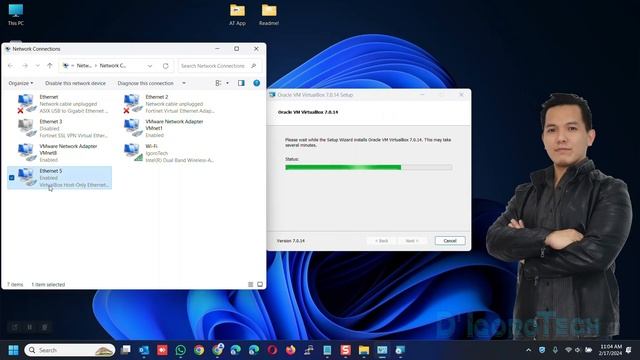This screenshot has width=640, height=360.
Task: Open WhatsApp from the taskbar
Action: [180, 350]
